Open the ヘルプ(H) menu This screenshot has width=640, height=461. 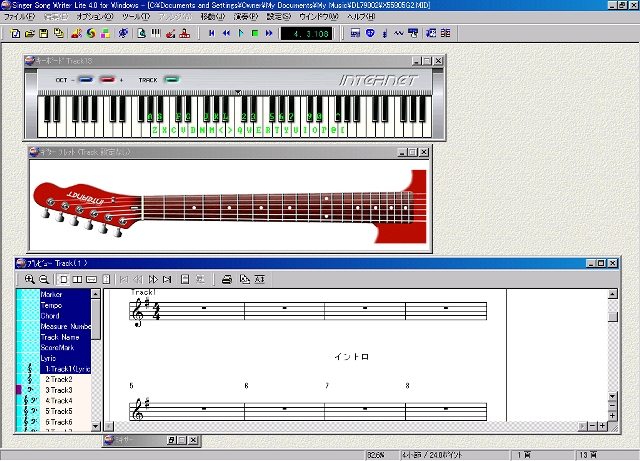tap(361, 17)
